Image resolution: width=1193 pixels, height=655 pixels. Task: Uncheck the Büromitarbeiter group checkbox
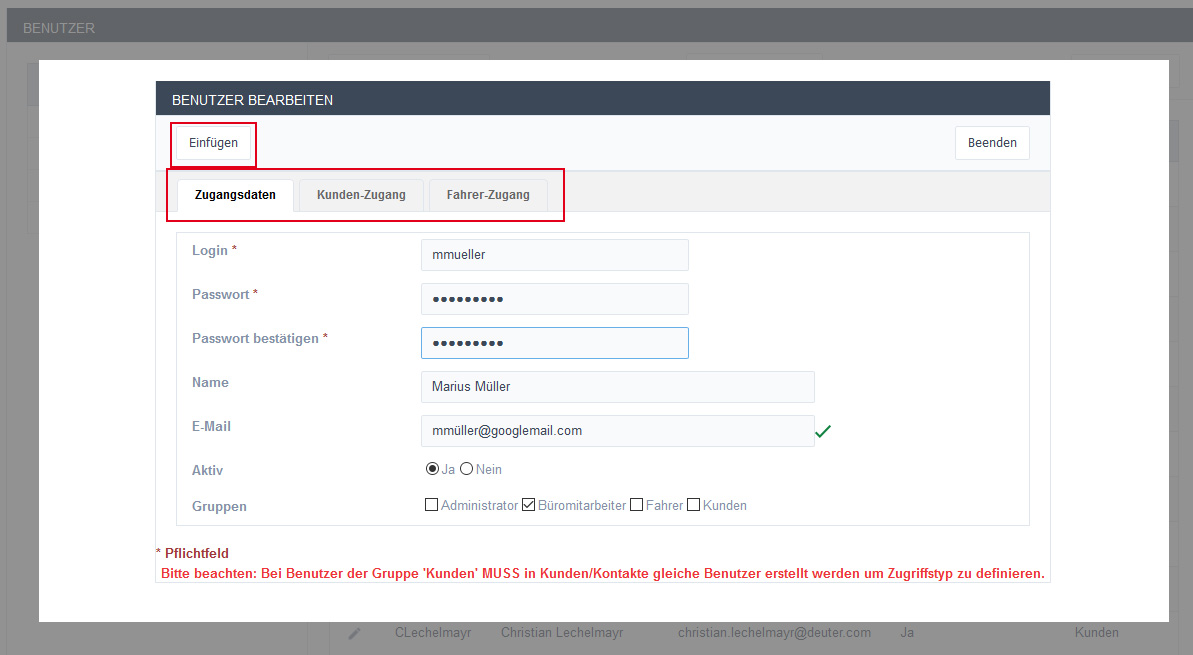529,505
